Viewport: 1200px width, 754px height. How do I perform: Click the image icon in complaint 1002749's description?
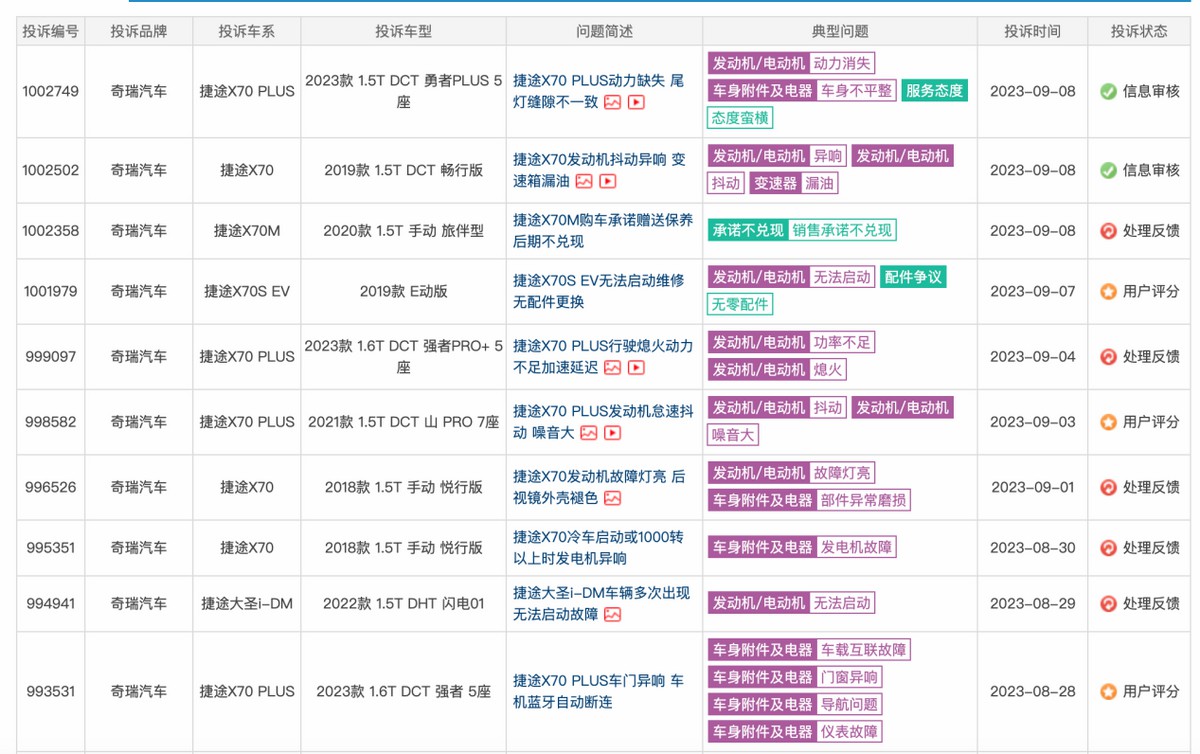[x=612, y=102]
